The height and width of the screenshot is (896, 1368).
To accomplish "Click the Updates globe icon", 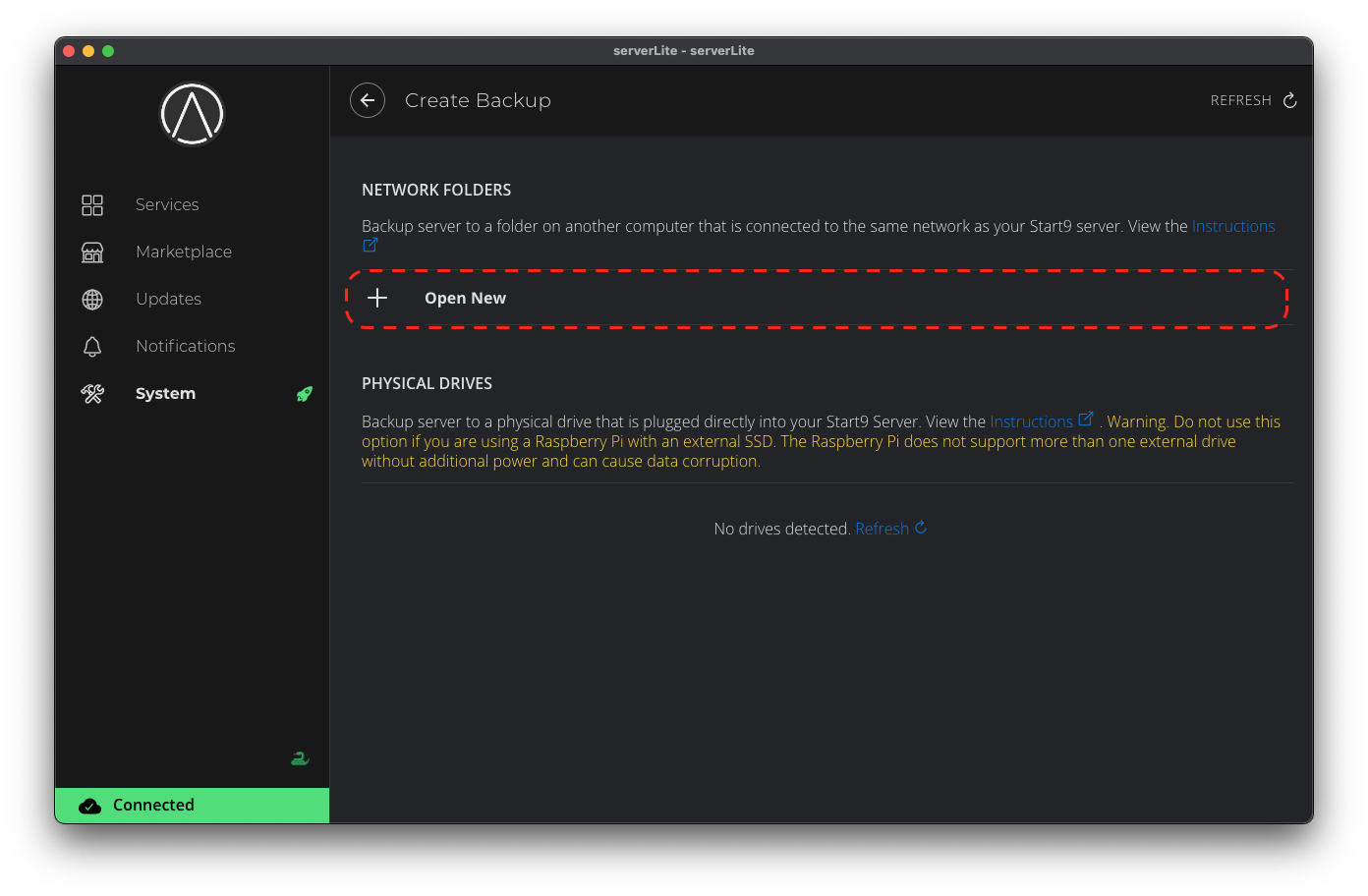I will click(92, 299).
